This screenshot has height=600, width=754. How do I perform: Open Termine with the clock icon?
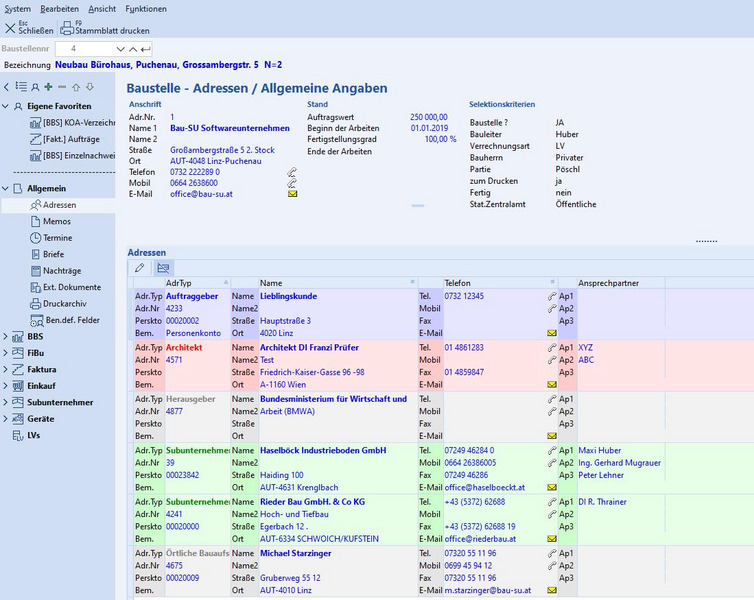click(57, 238)
